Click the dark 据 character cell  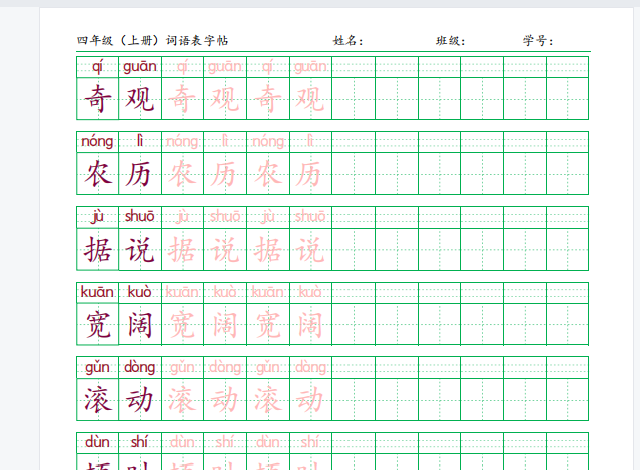pos(98,249)
